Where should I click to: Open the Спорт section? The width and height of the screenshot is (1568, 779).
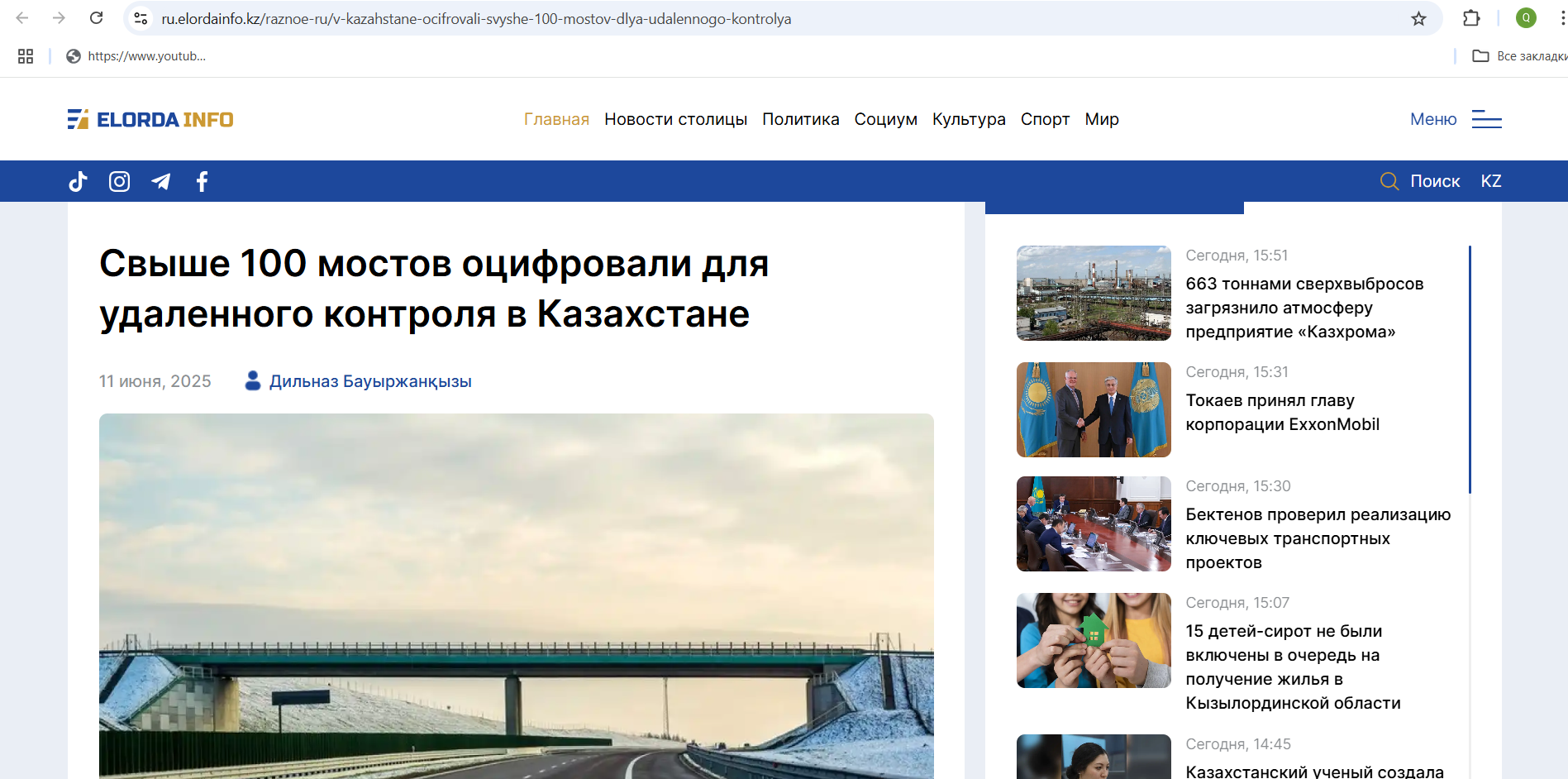pos(1045,119)
